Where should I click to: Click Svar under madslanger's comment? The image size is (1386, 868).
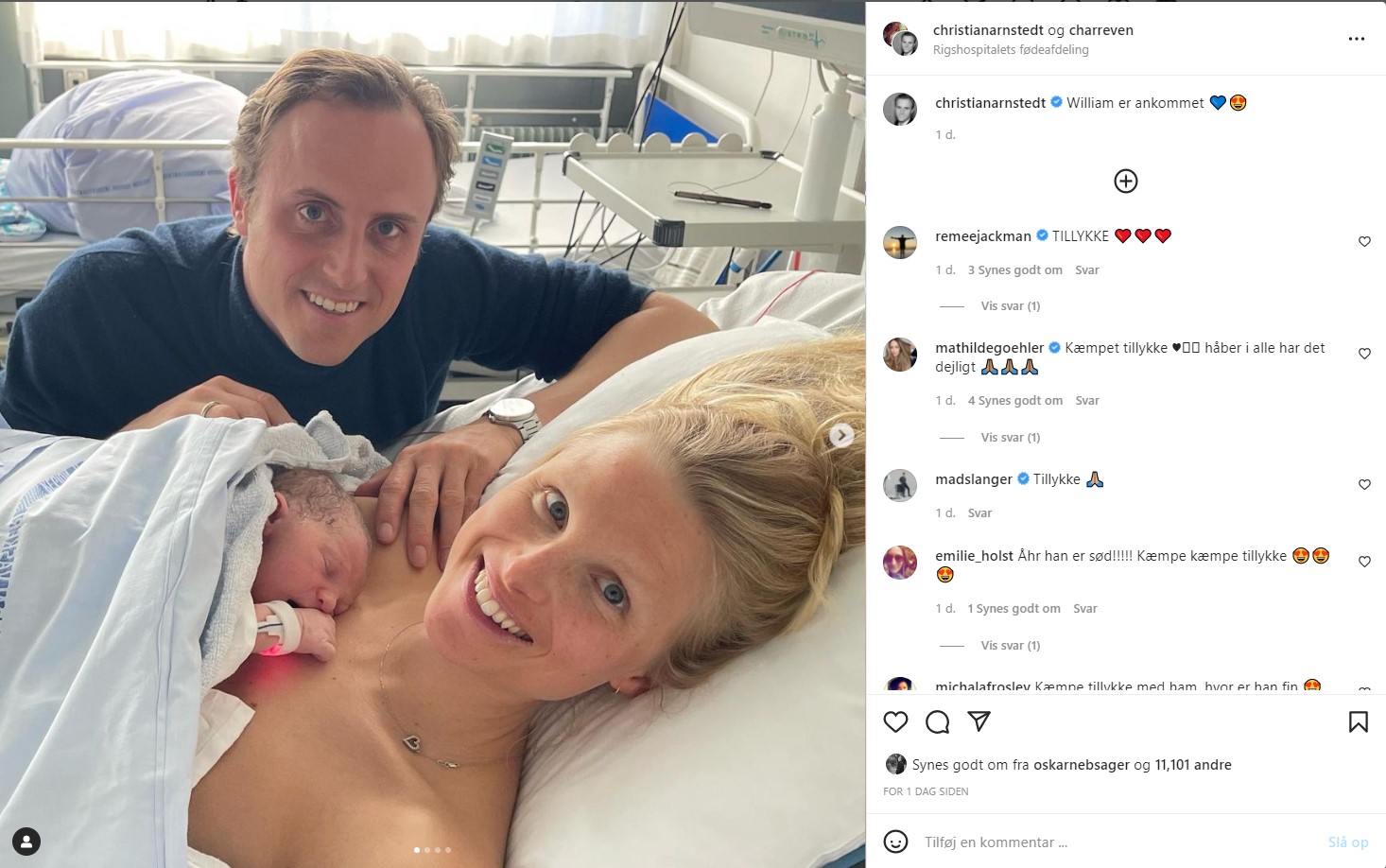[979, 512]
